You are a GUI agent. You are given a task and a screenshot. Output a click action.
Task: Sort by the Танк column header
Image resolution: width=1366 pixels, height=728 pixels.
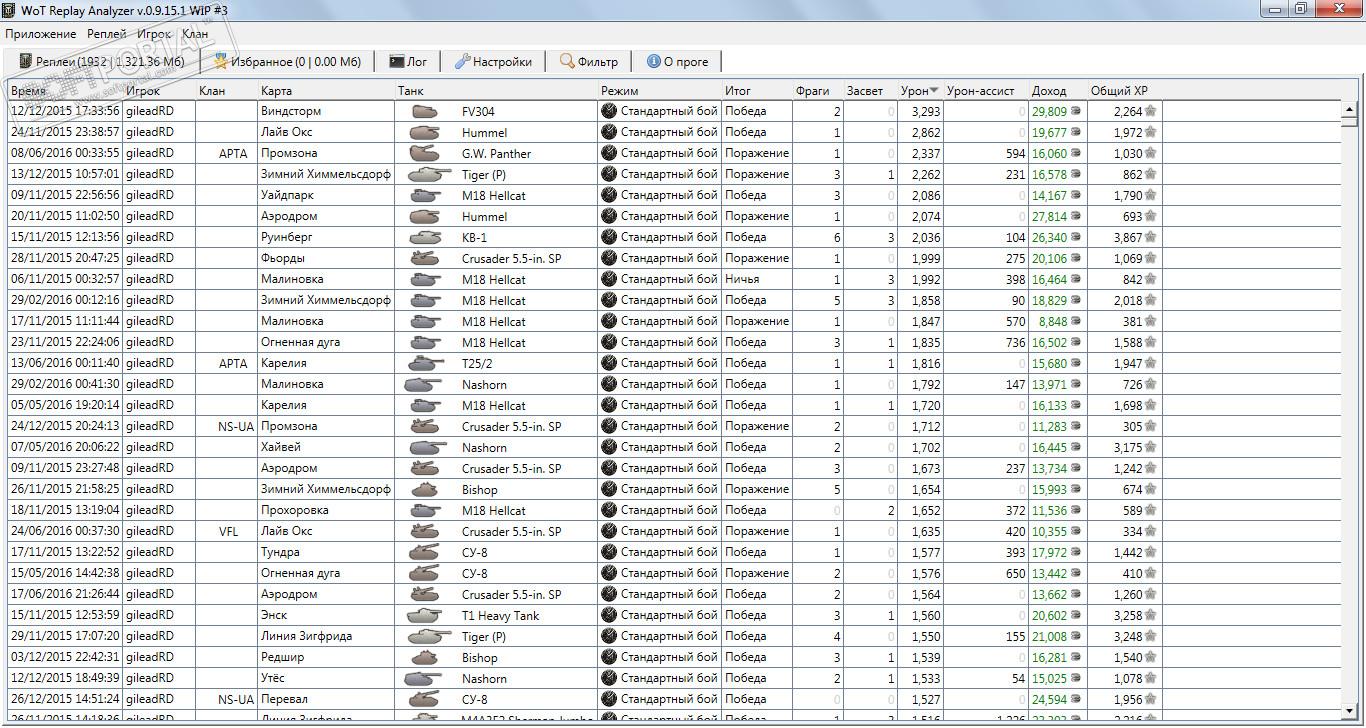[496, 91]
